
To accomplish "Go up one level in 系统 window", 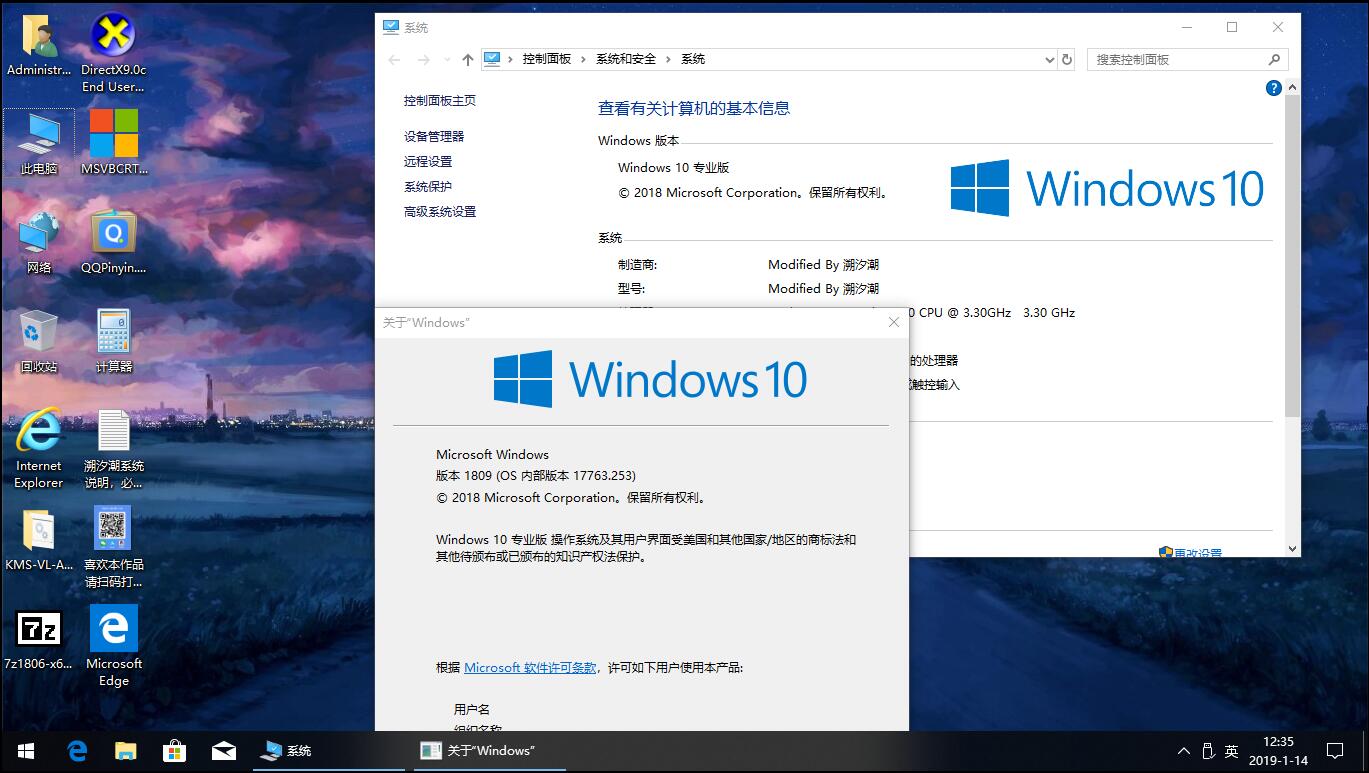I will (467, 60).
